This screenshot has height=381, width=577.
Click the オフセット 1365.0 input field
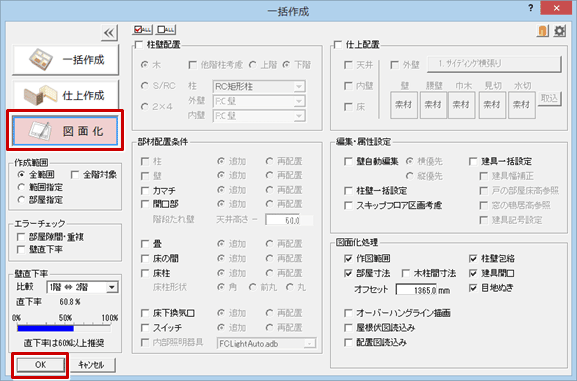pos(416,290)
